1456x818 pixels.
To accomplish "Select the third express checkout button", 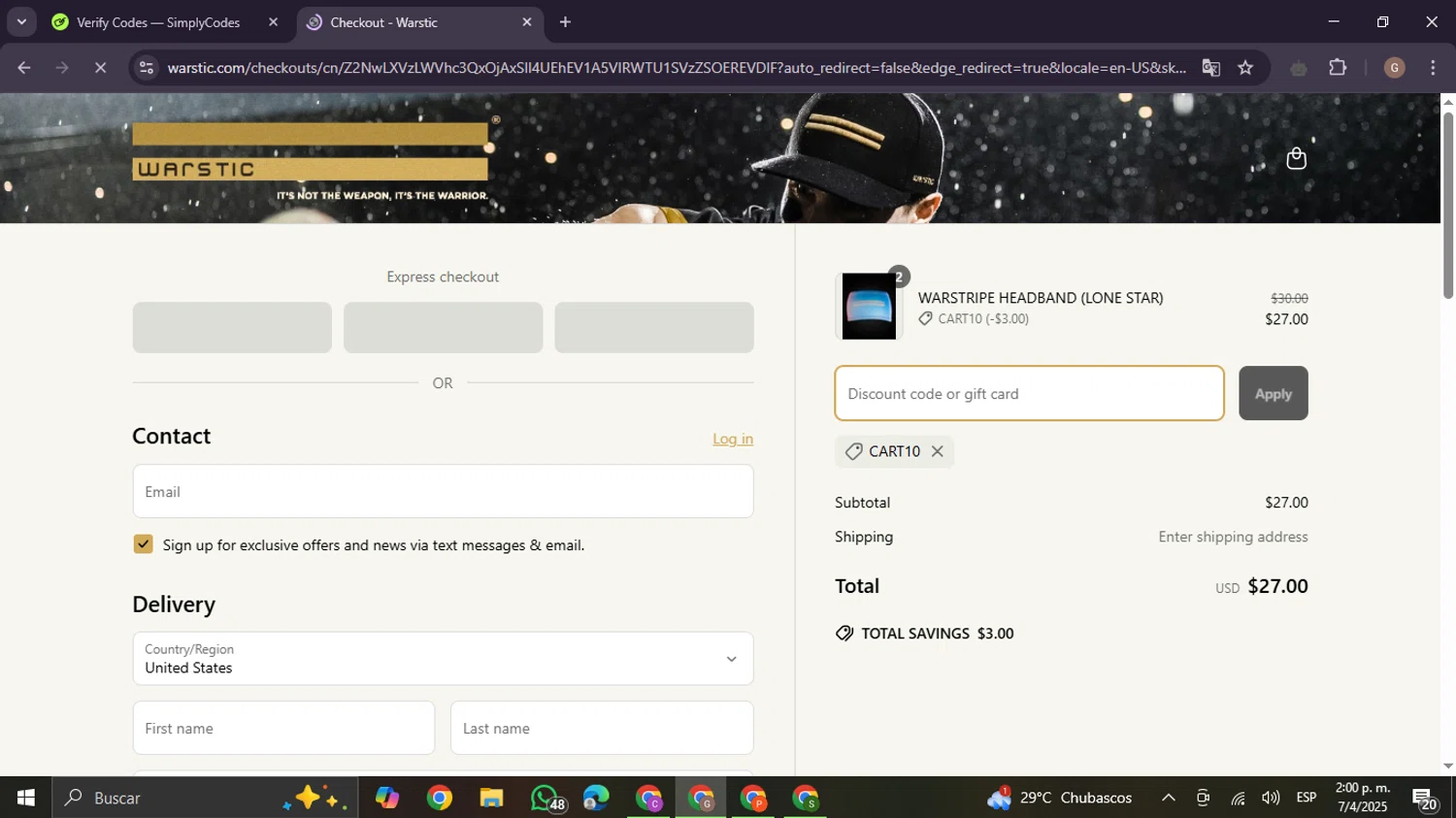I will point(654,327).
